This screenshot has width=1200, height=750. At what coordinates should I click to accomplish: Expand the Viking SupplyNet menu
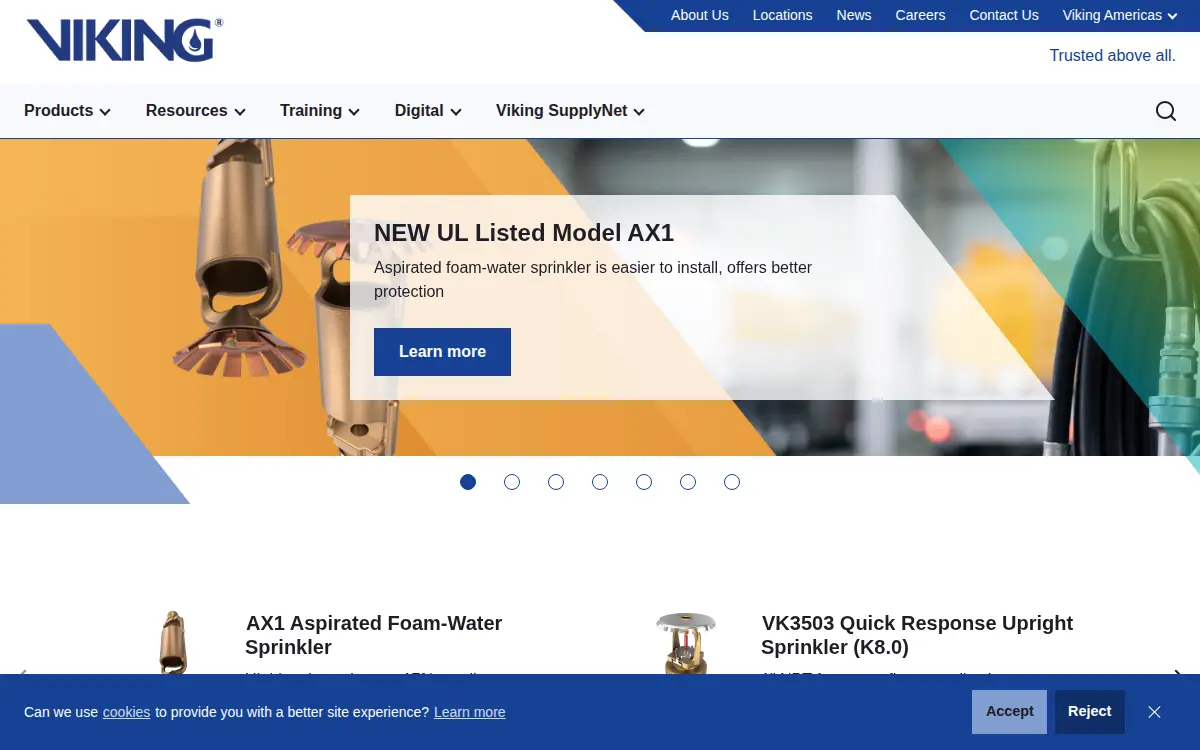click(570, 111)
